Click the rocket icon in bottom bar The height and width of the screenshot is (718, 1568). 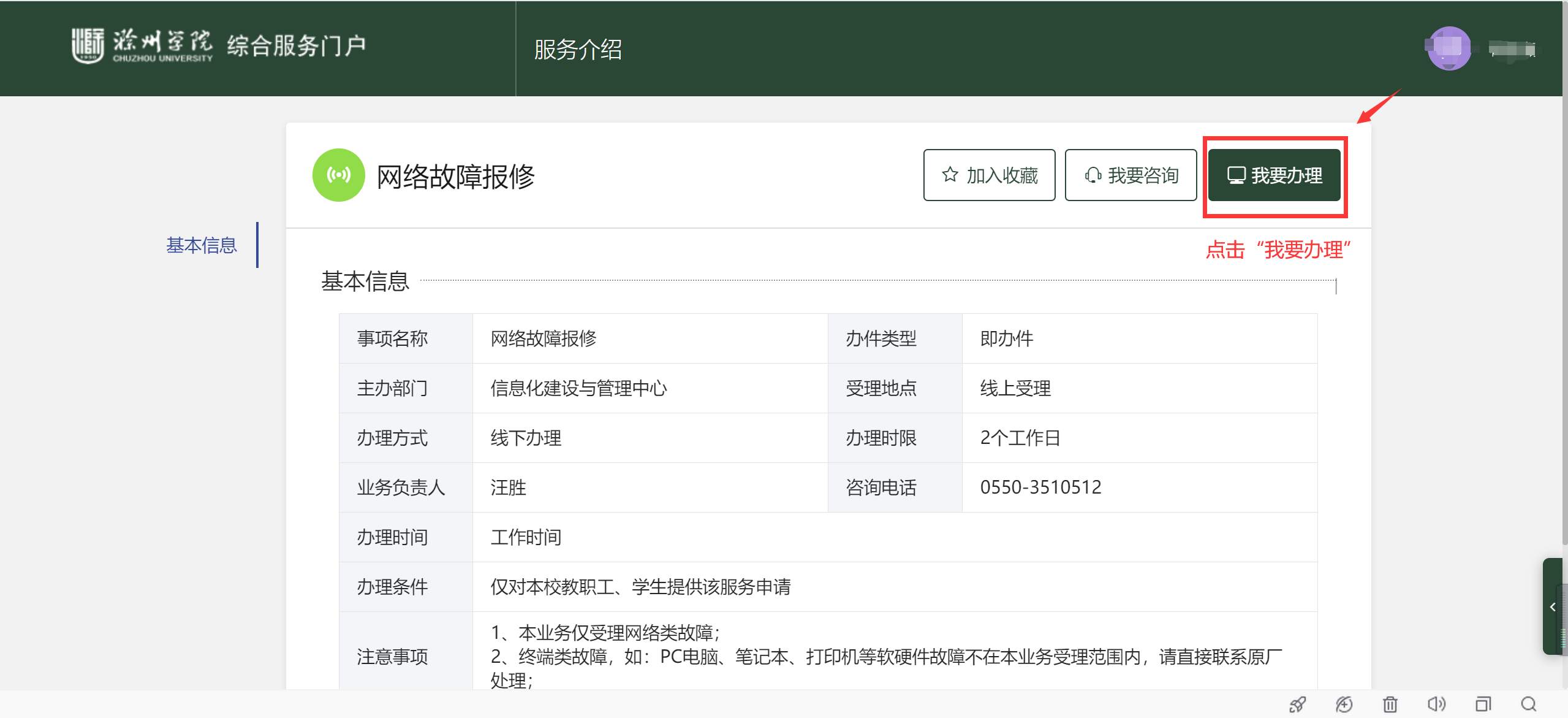pos(1297,704)
